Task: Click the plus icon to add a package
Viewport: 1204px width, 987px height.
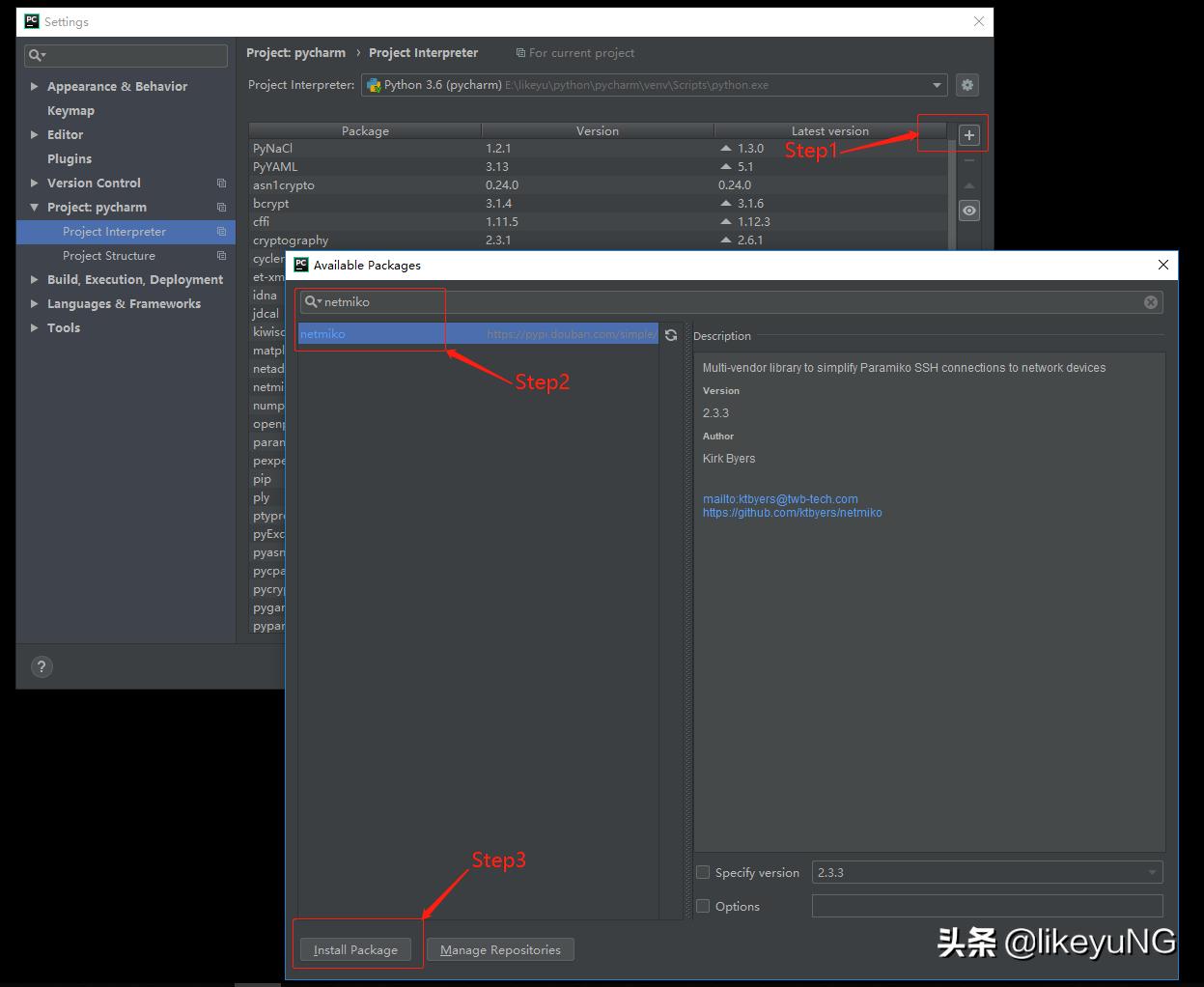Action: (969, 135)
